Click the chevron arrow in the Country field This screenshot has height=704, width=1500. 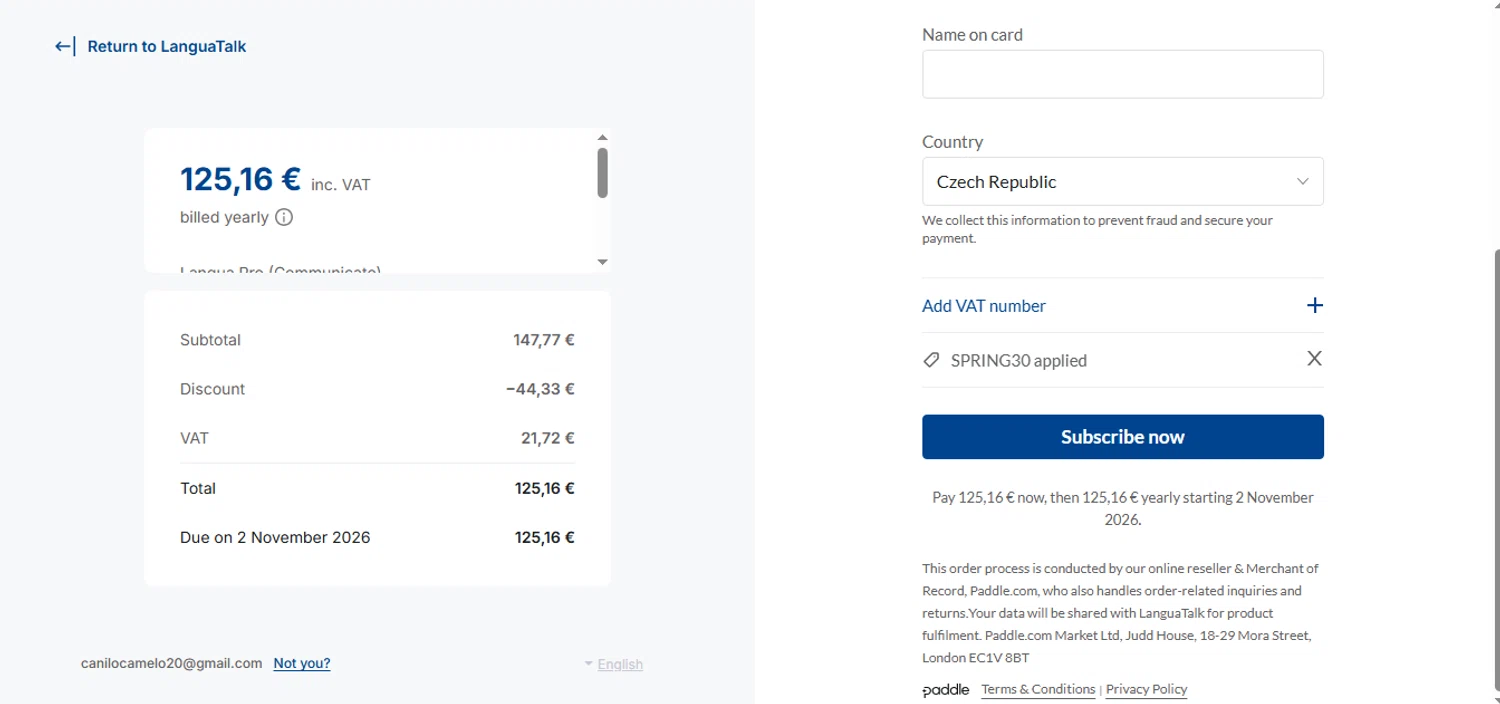1302,181
